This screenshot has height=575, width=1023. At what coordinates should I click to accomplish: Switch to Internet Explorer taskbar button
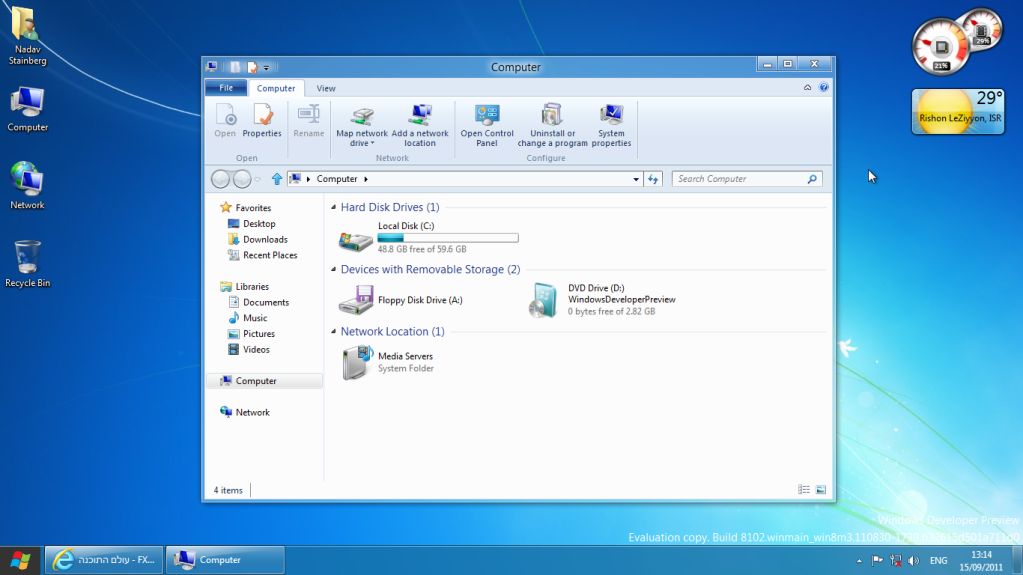[x=104, y=560]
